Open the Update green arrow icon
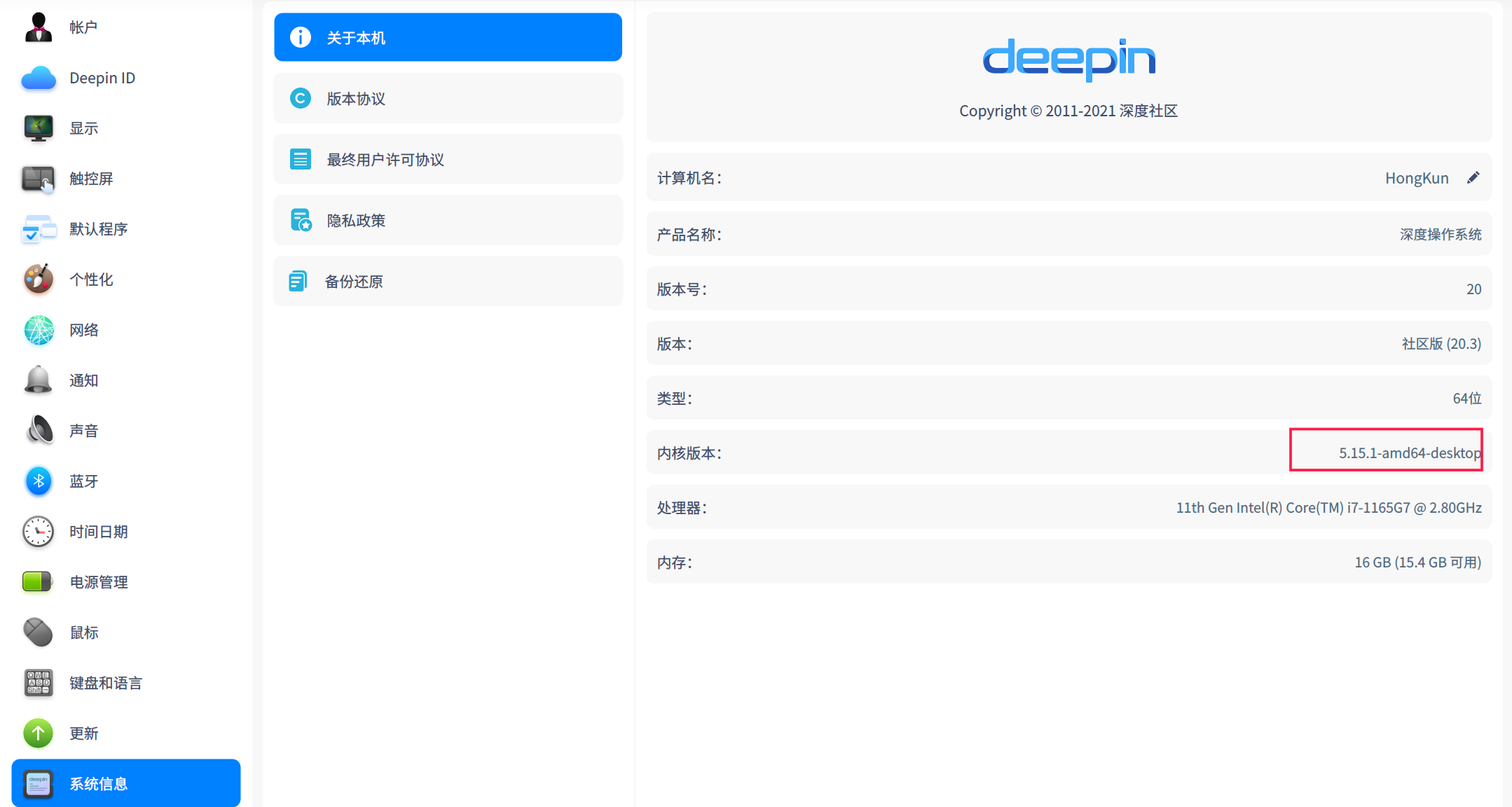 (x=39, y=733)
